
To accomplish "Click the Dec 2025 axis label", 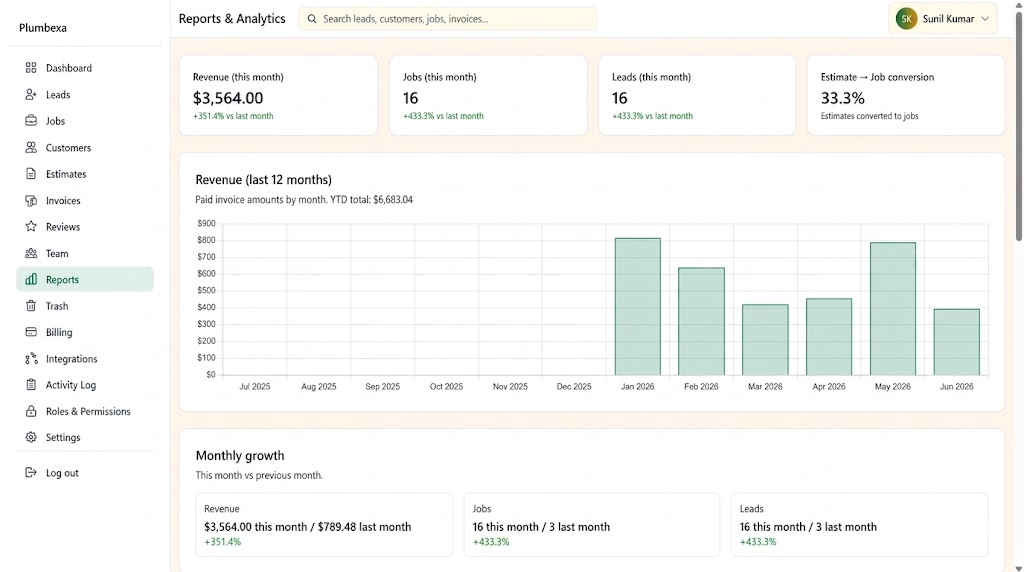I will [574, 387].
